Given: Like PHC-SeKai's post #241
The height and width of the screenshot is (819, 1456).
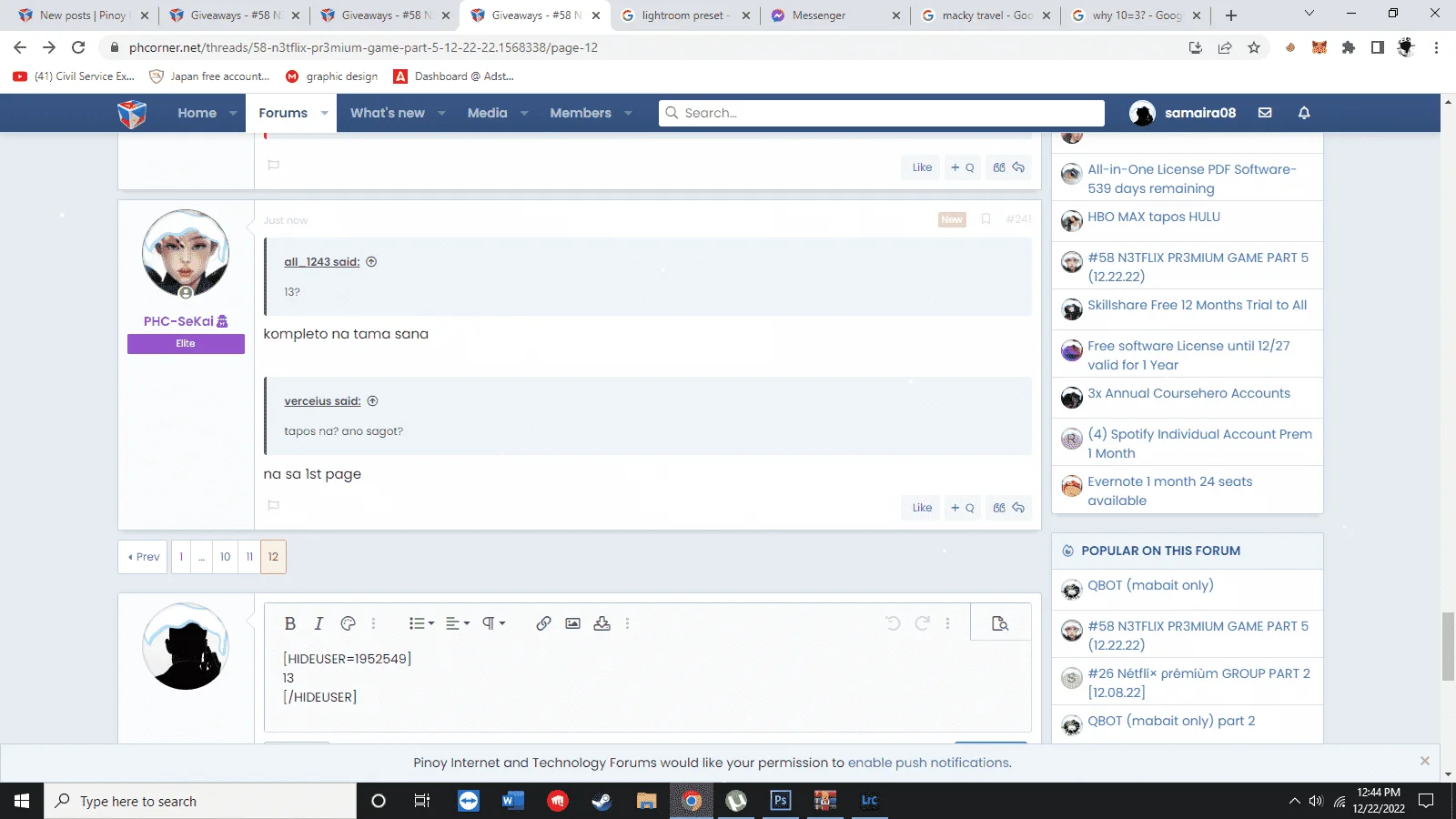Looking at the screenshot, I should [922, 508].
